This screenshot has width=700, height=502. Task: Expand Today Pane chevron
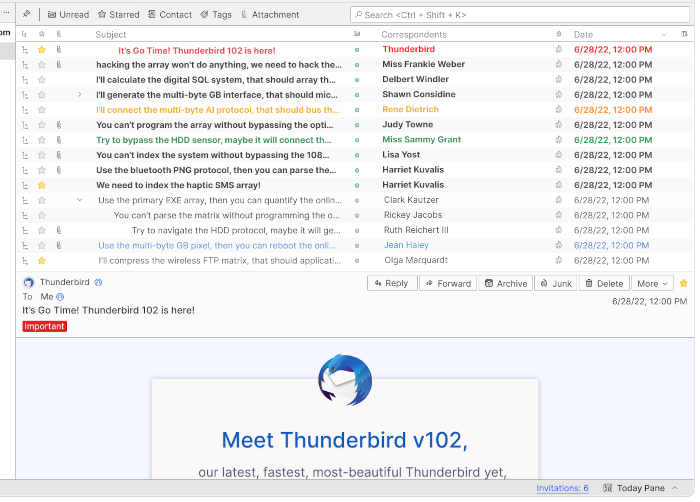point(675,488)
